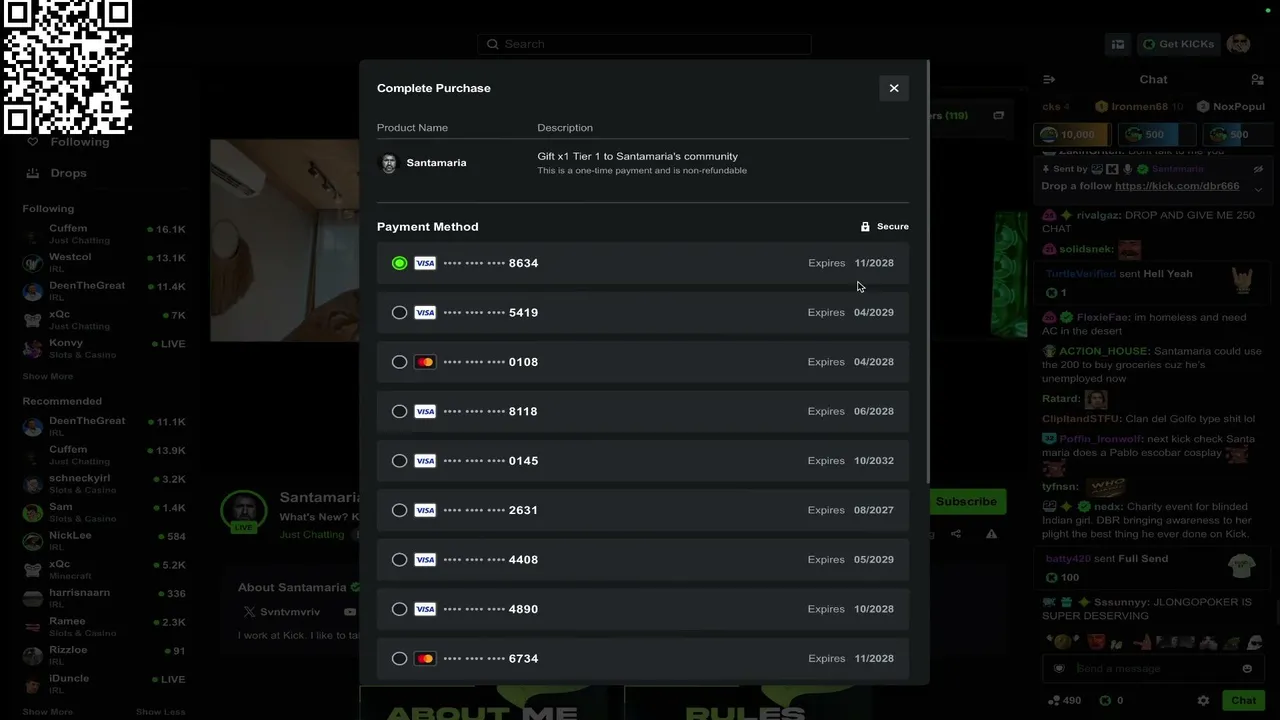Click the payment methods scrollbar in the dialog

929,270
